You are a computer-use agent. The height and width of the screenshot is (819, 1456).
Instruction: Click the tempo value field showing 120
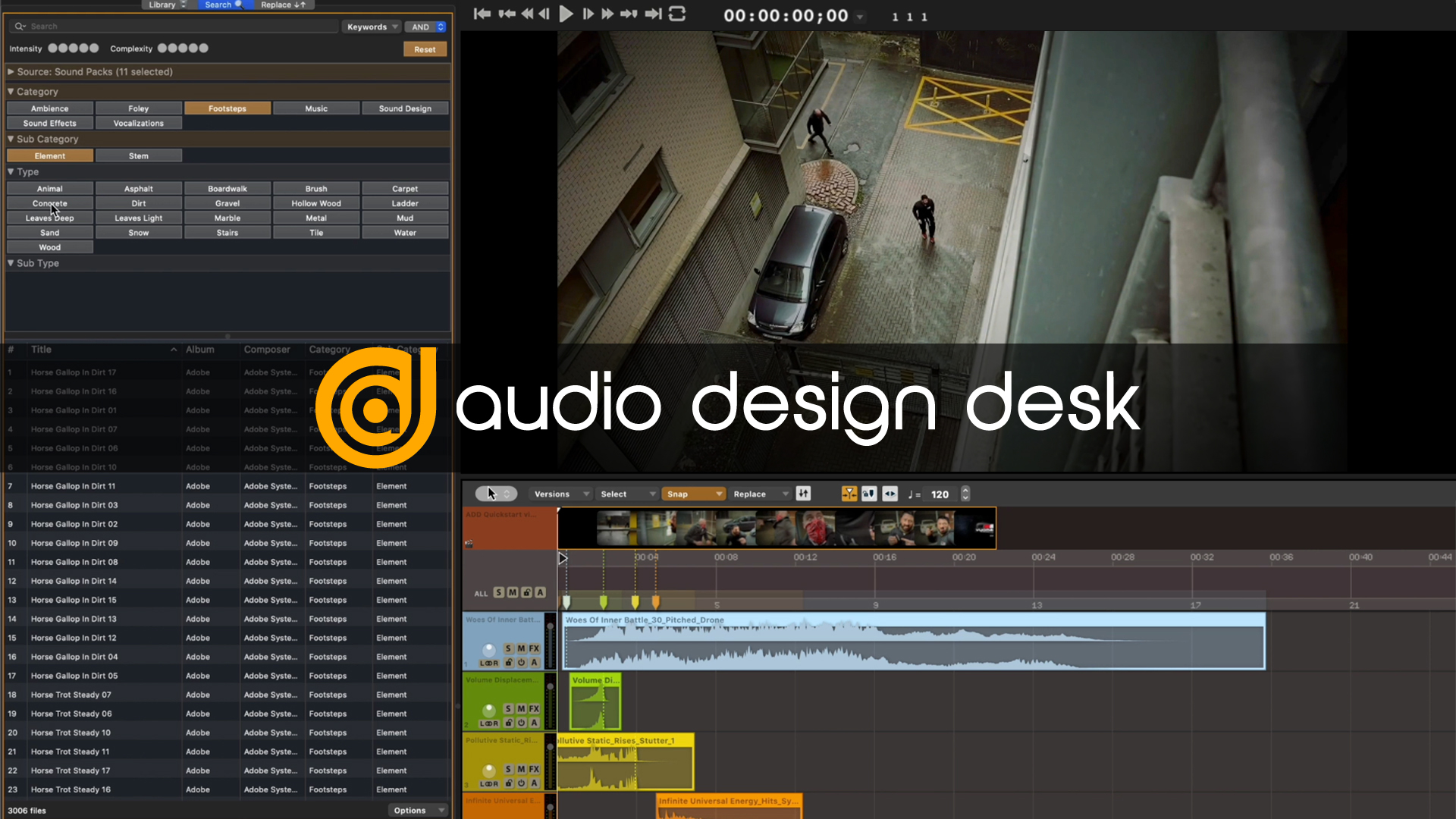click(940, 494)
